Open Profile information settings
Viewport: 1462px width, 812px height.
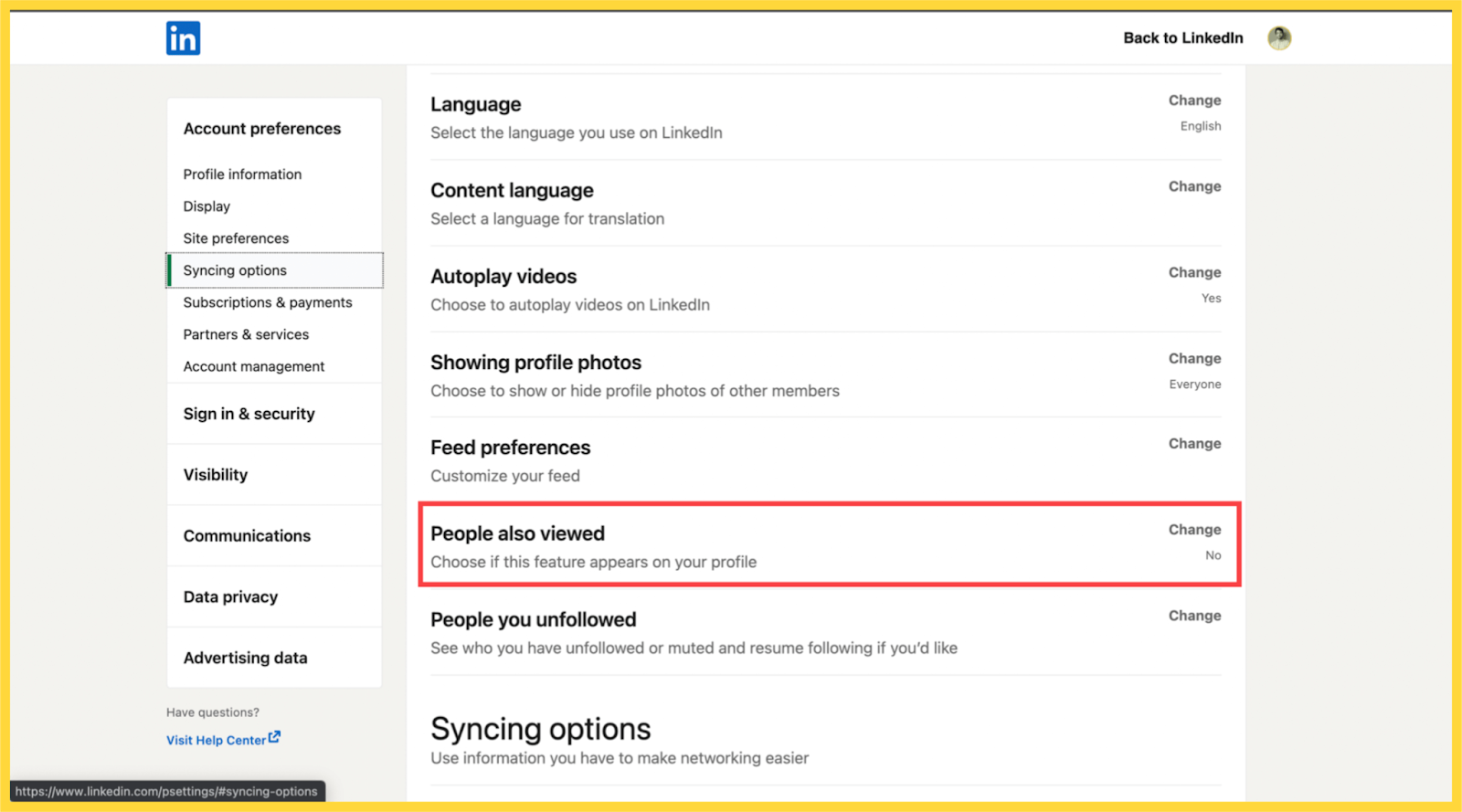pos(242,174)
